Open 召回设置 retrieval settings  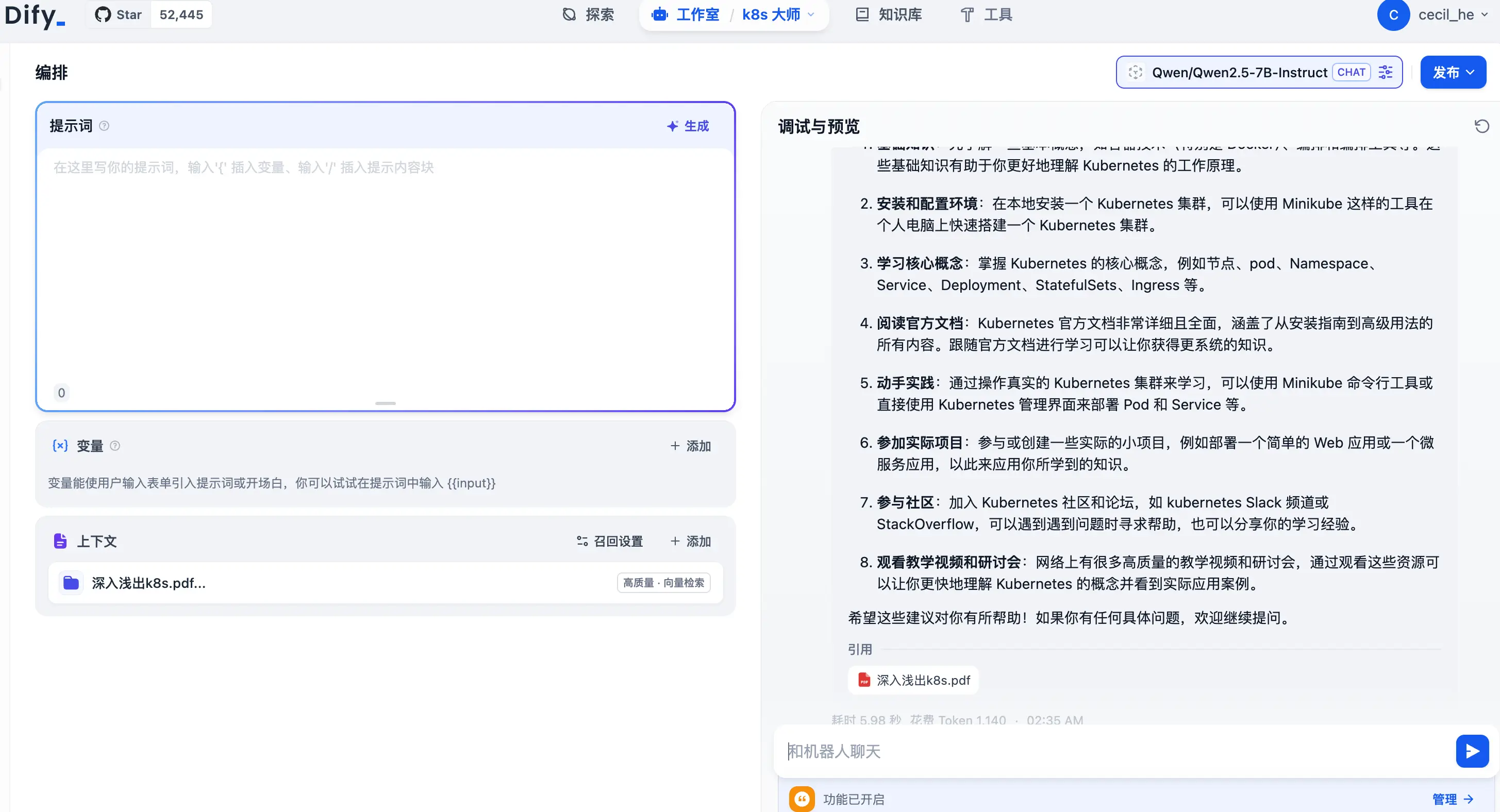609,541
